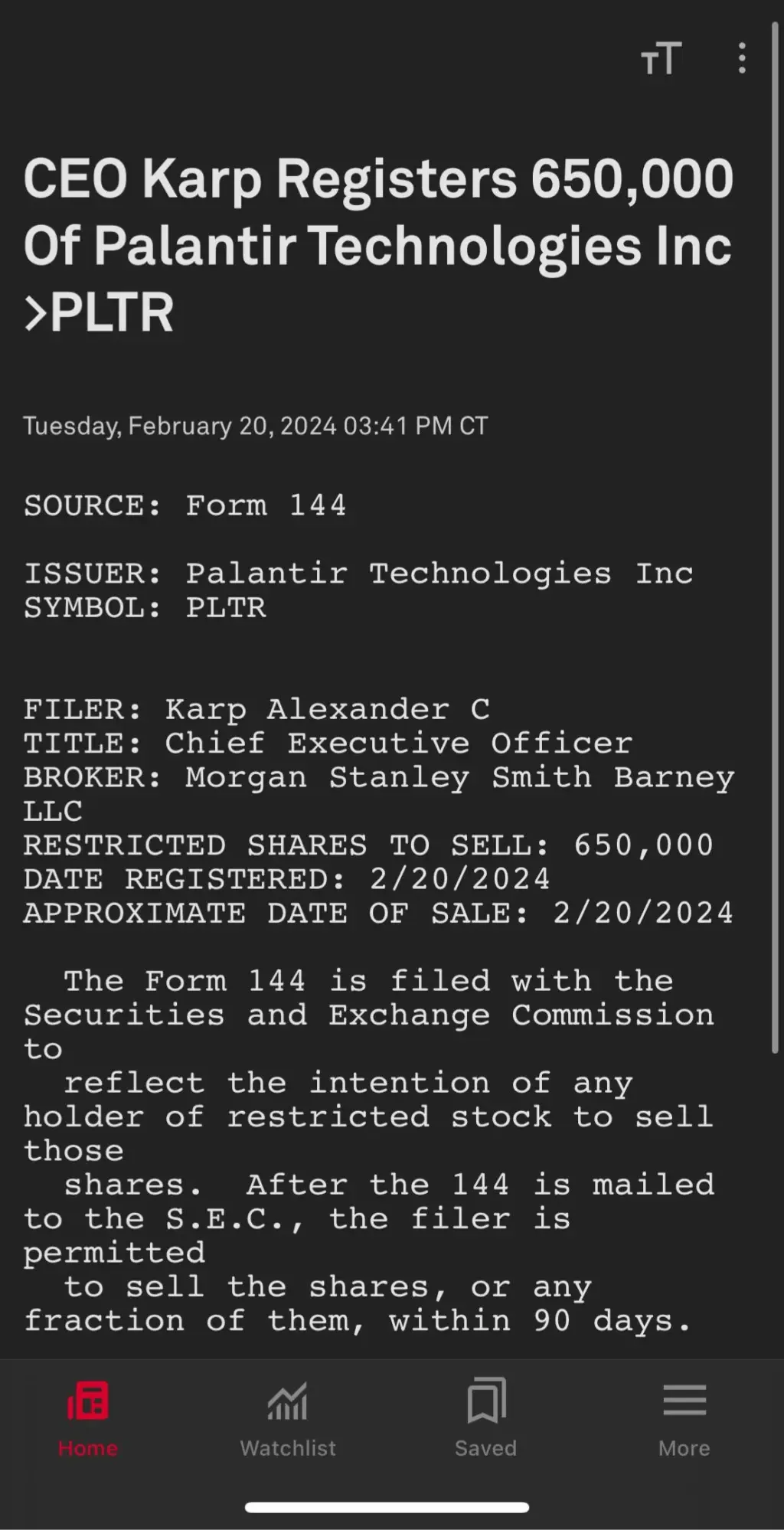This screenshot has width=784, height=1530.
Task: Select the More tab label
Action: (684, 1448)
